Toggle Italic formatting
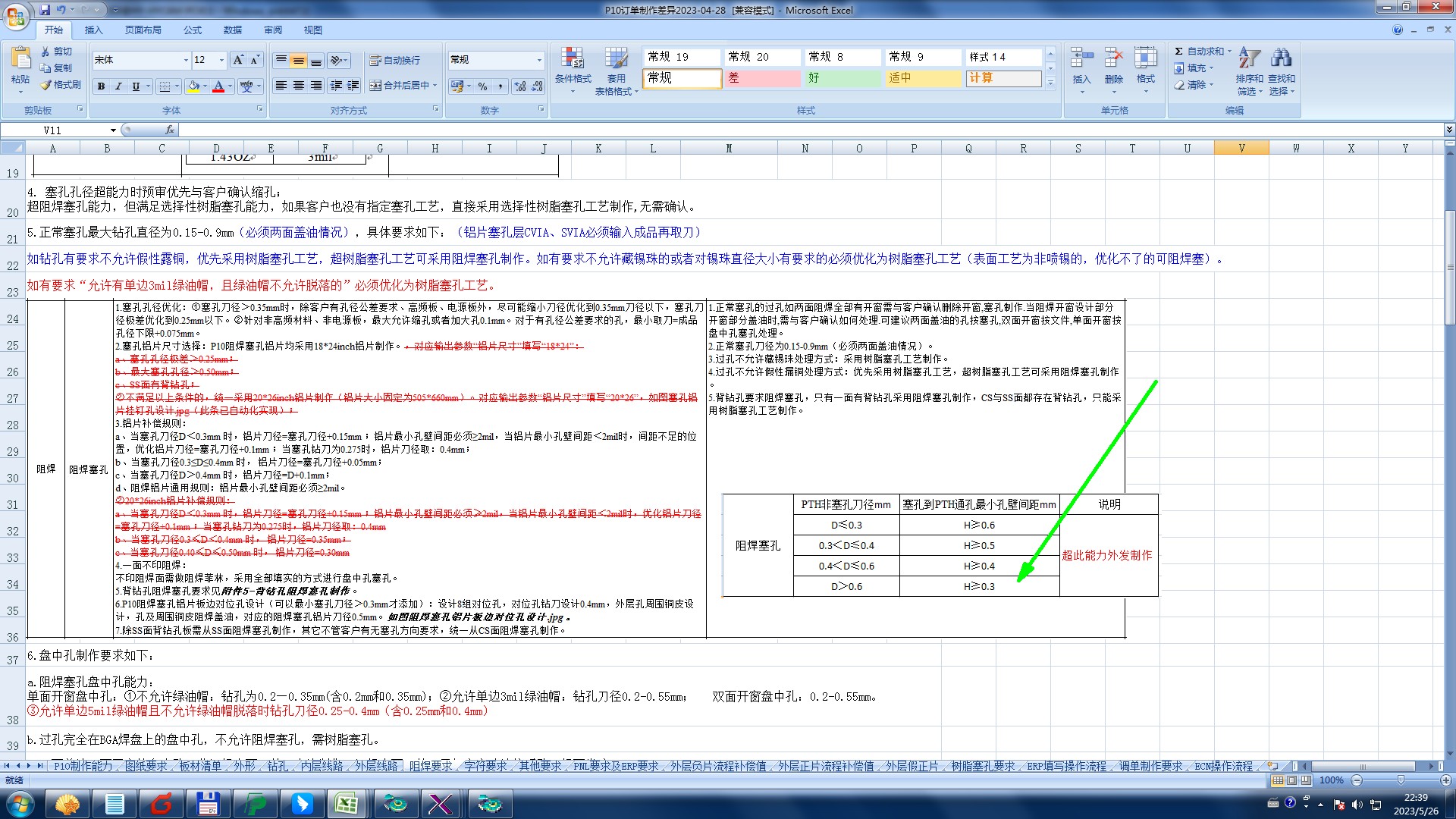This screenshot has height=819, width=1456. 118,86
